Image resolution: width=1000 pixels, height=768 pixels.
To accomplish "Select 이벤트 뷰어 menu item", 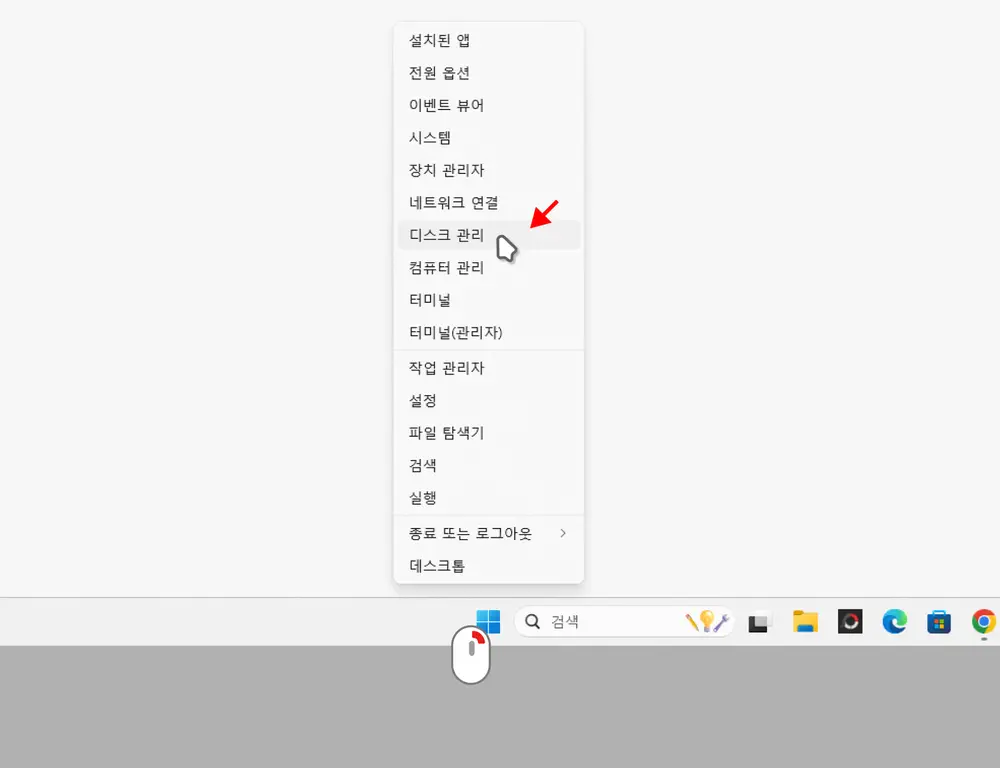I will [x=447, y=105].
